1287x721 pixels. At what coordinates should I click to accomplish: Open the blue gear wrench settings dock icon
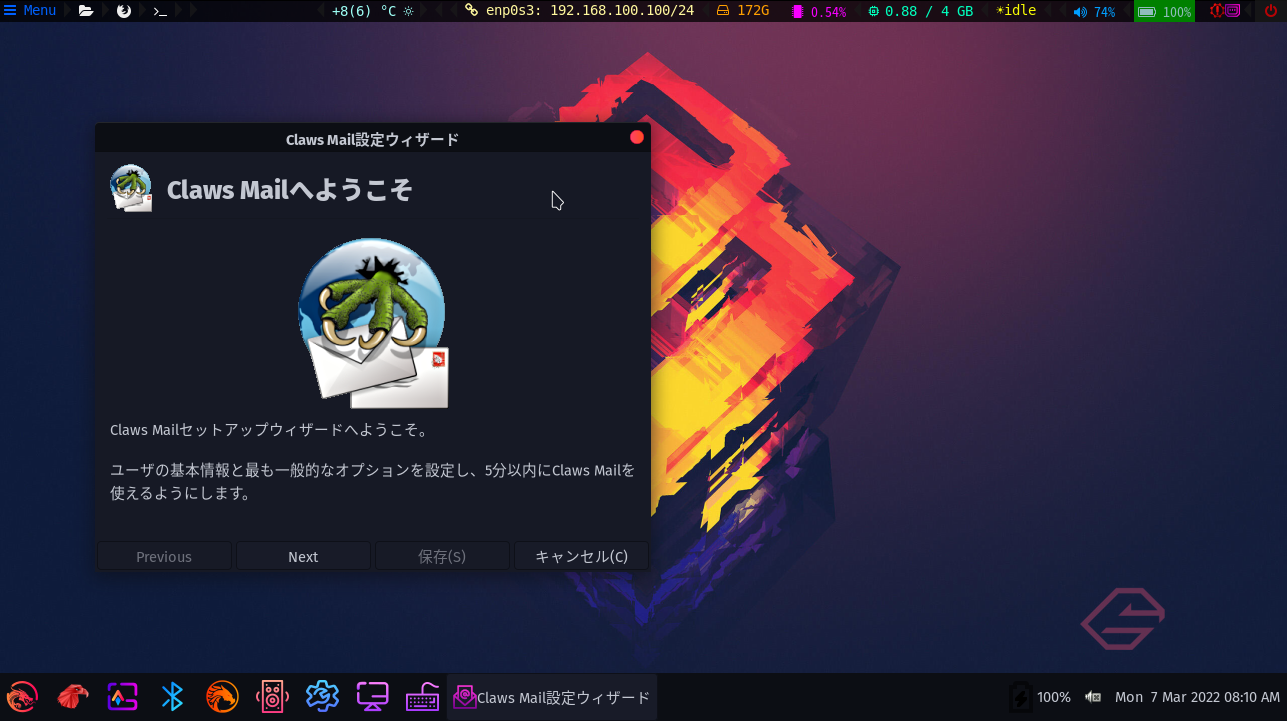click(x=322, y=696)
